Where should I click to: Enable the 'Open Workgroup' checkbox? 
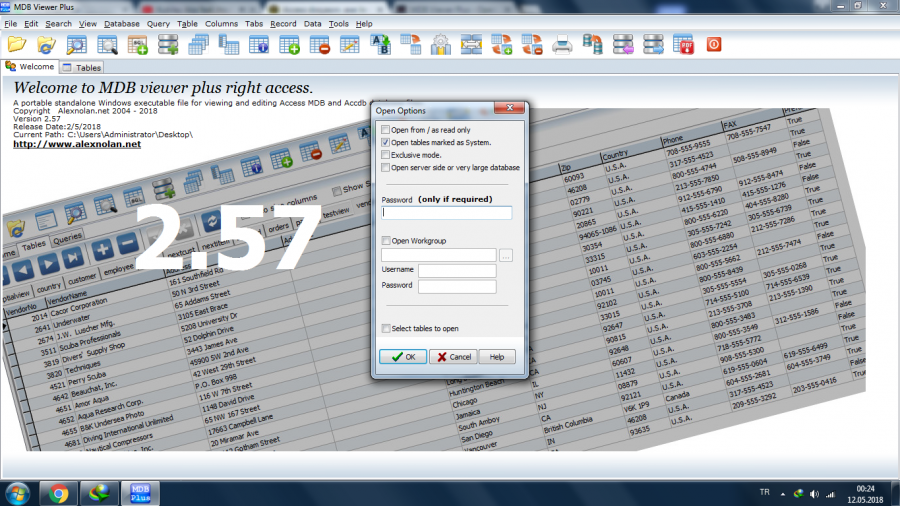(386, 241)
